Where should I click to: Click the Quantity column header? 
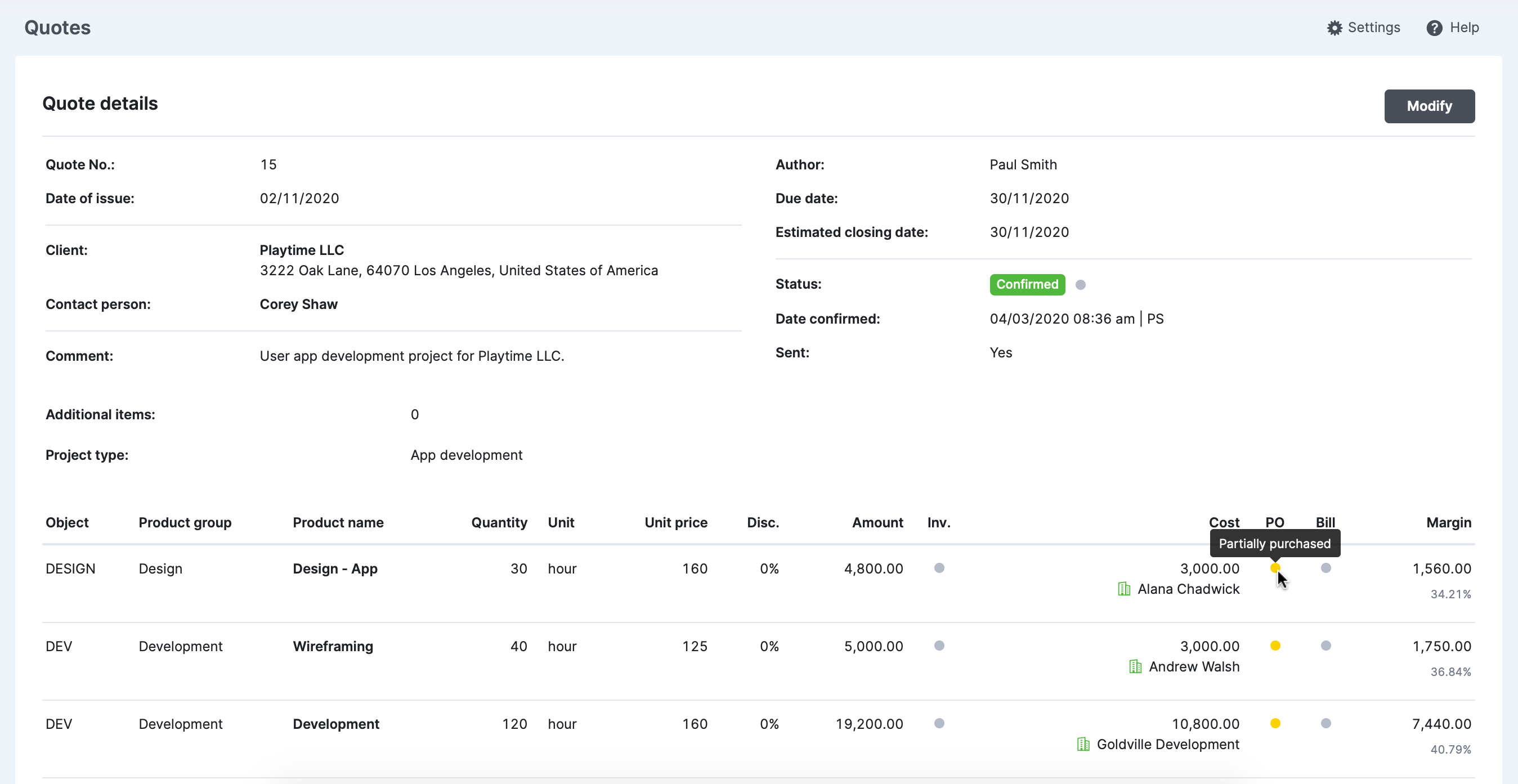pyautogui.click(x=499, y=523)
